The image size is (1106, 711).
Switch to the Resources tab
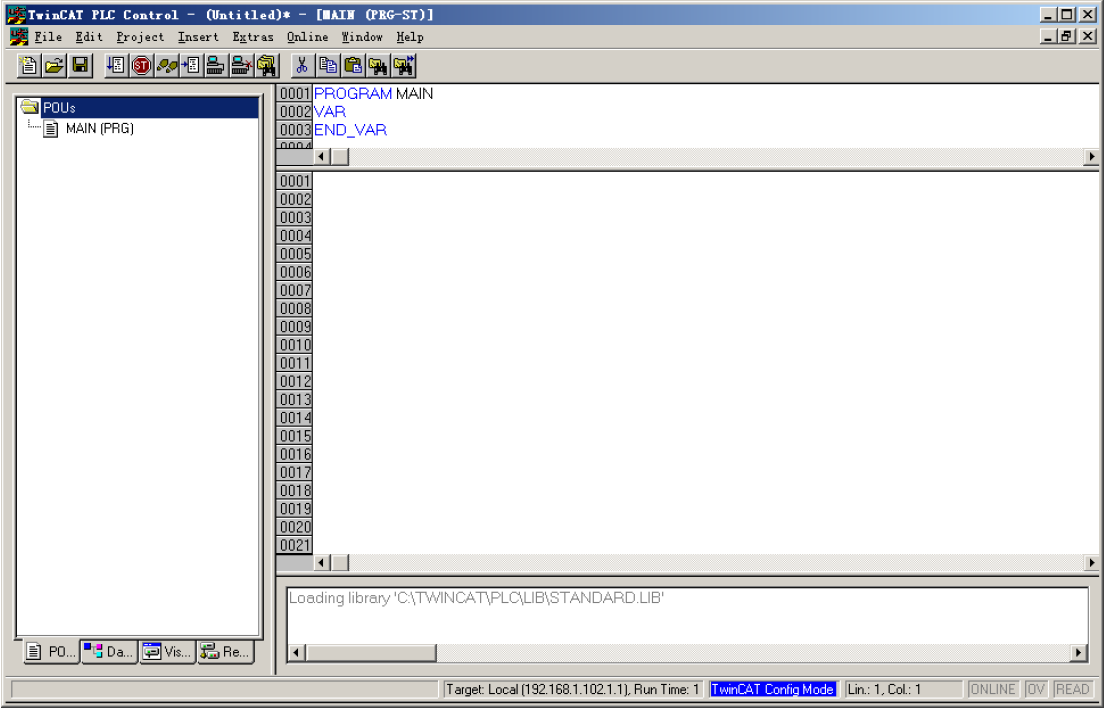click(225, 652)
